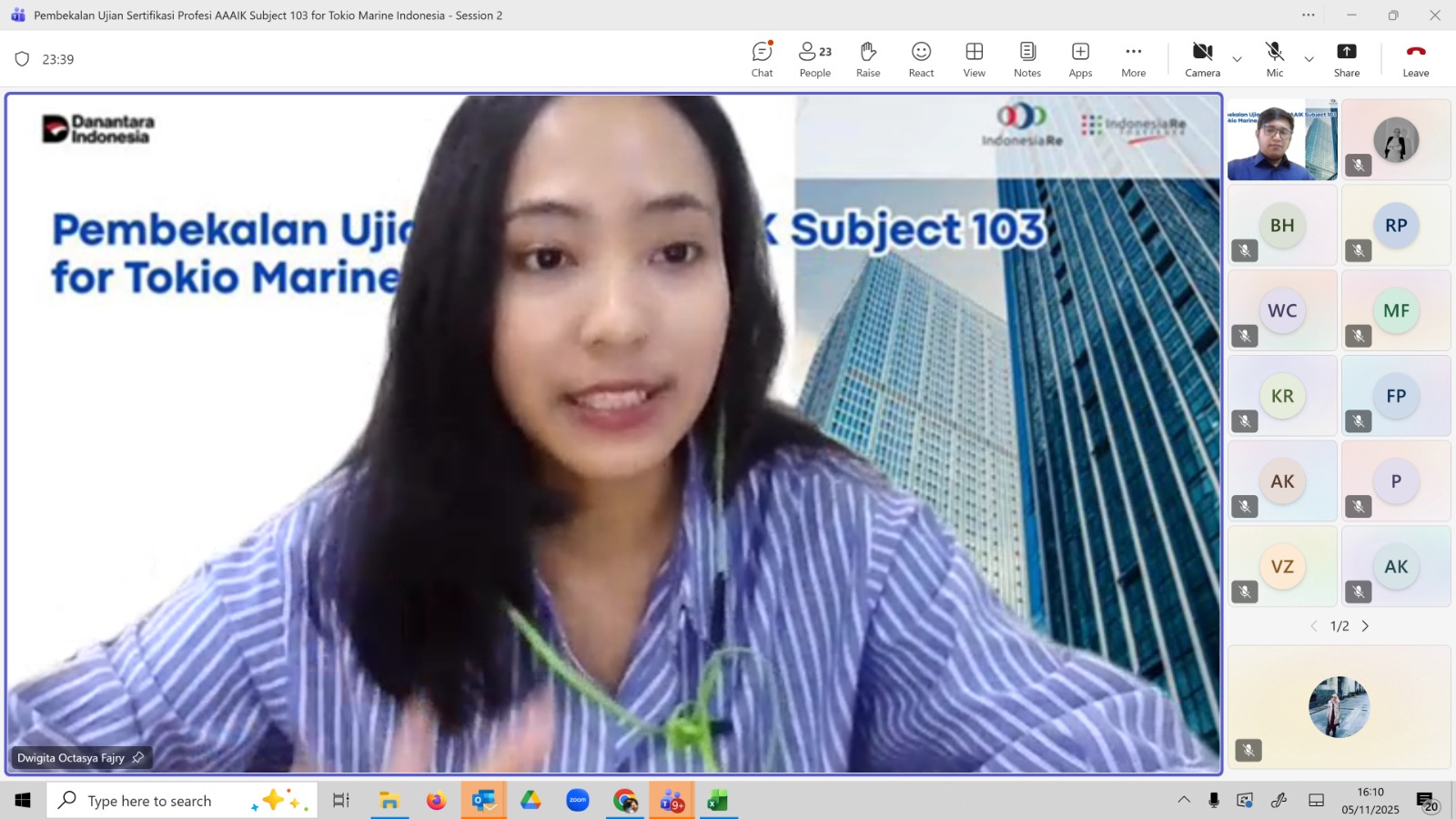Open the Apps menu
This screenshot has width=1456, height=819.
point(1080,59)
